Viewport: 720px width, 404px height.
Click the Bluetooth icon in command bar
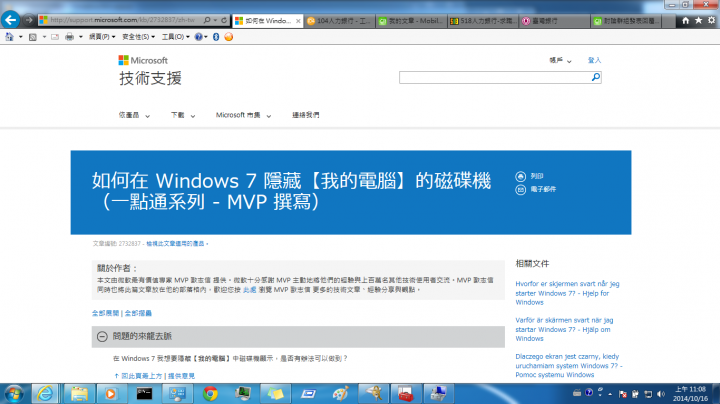[x=216, y=37]
